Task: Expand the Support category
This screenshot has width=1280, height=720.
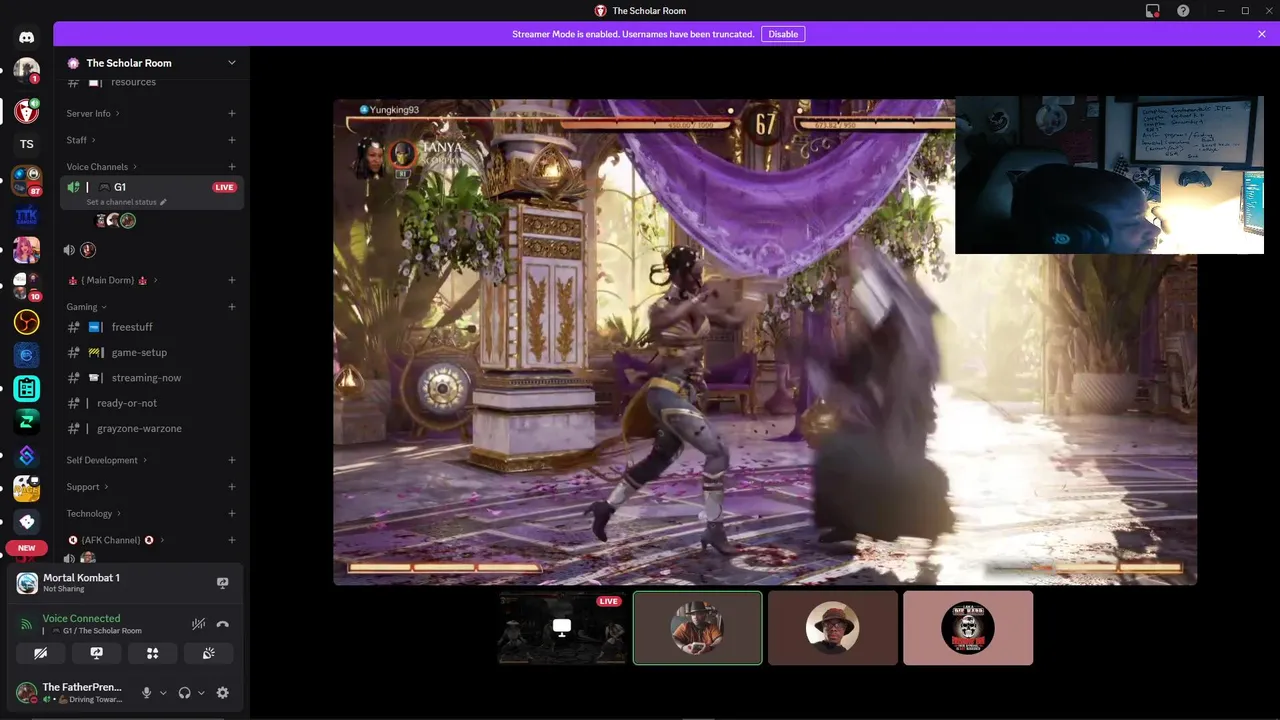Action: (87, 487)
